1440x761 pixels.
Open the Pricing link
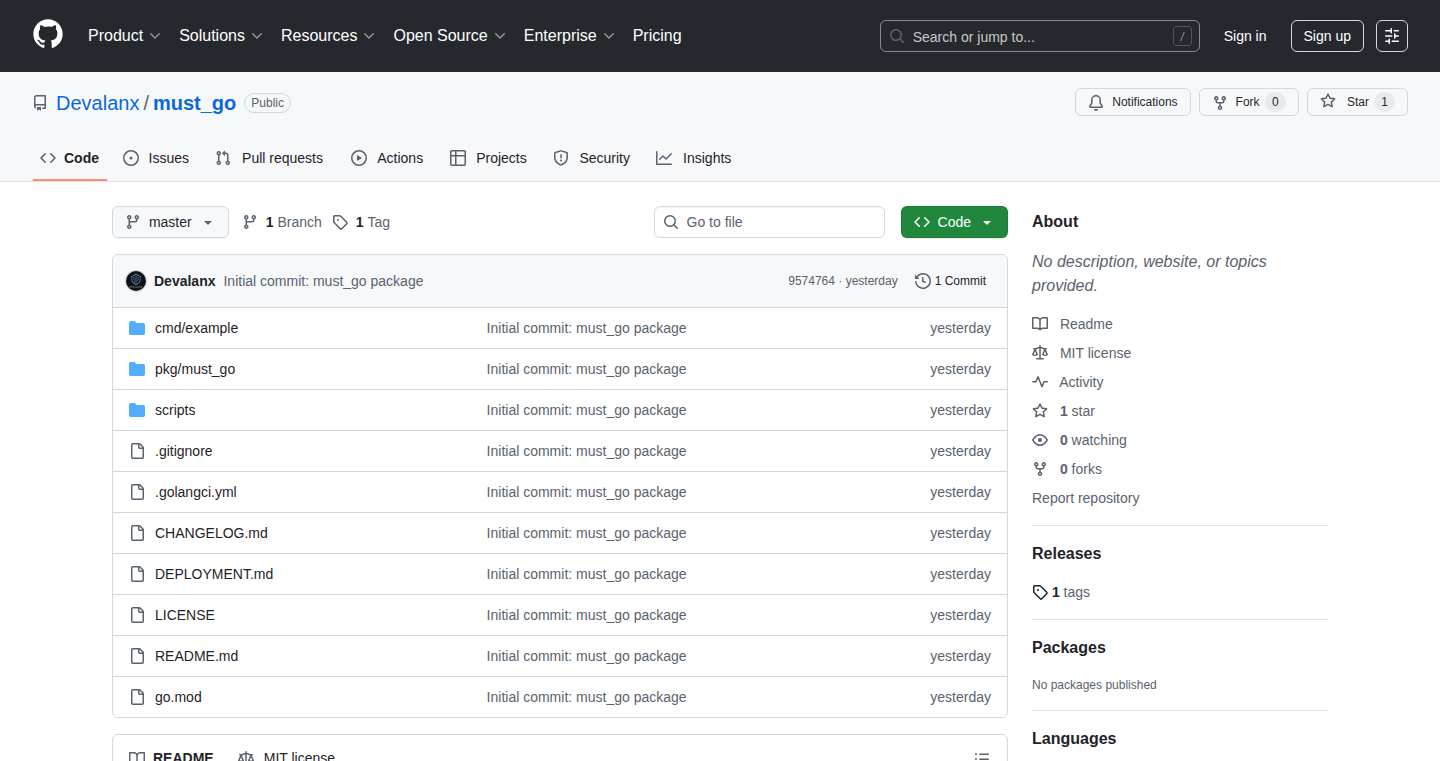657,35
